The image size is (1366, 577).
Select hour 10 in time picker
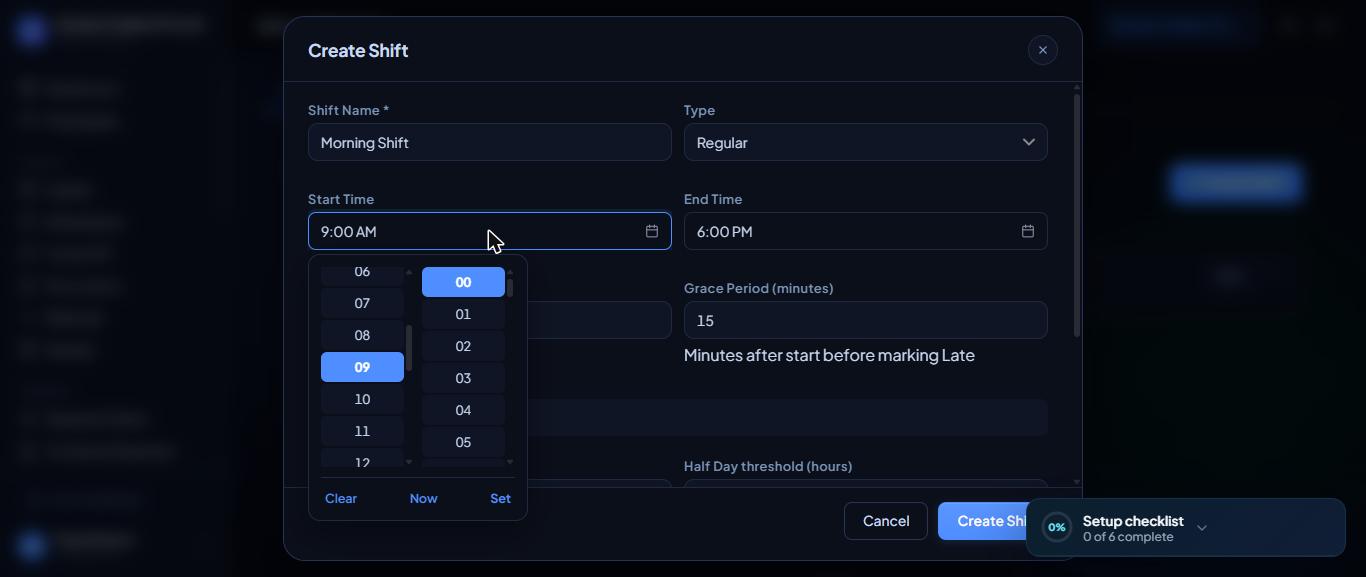pos(362,399)
